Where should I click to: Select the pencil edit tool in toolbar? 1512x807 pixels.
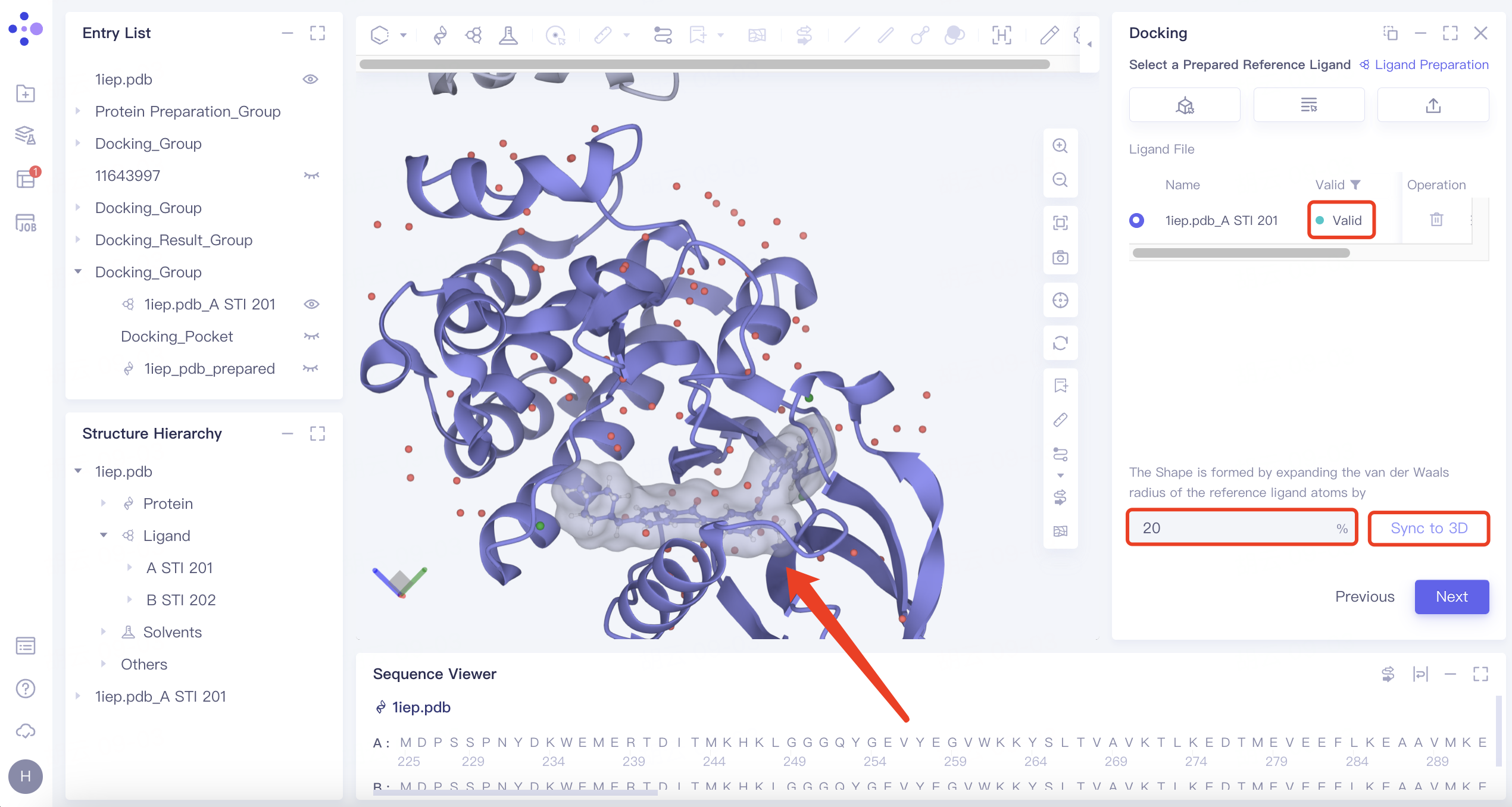click(x=1049, y=36)
